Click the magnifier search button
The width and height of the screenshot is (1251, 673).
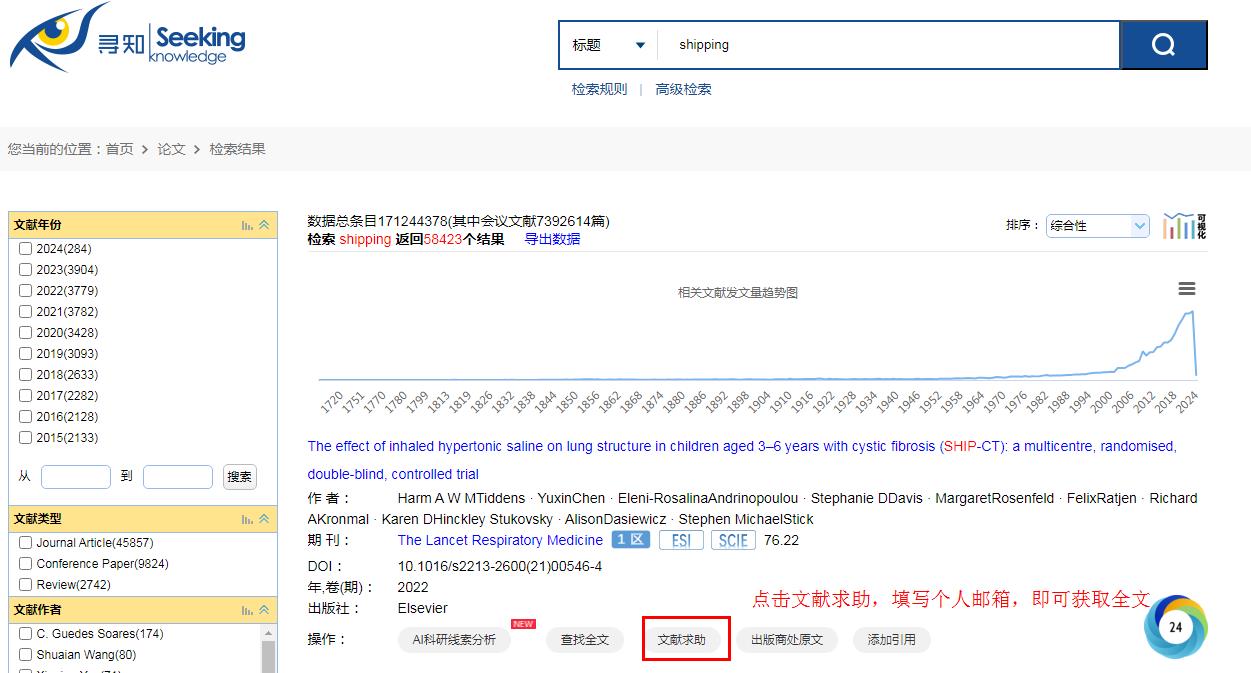[1163, 45]
